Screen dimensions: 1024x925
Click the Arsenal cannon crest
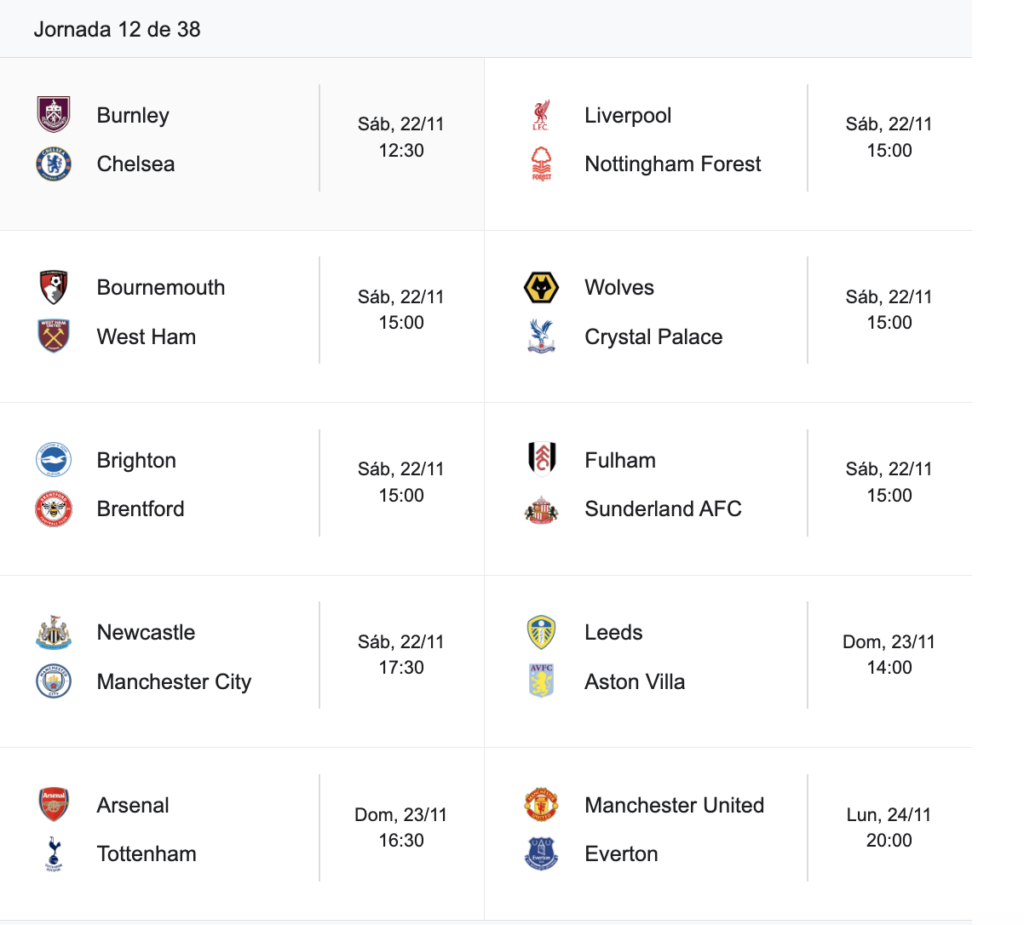(54, 805)
